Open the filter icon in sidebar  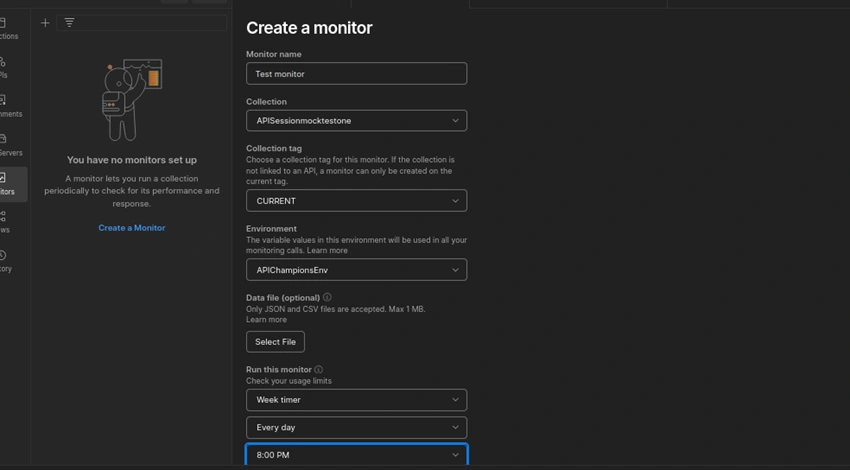click(x=69, y=23)
